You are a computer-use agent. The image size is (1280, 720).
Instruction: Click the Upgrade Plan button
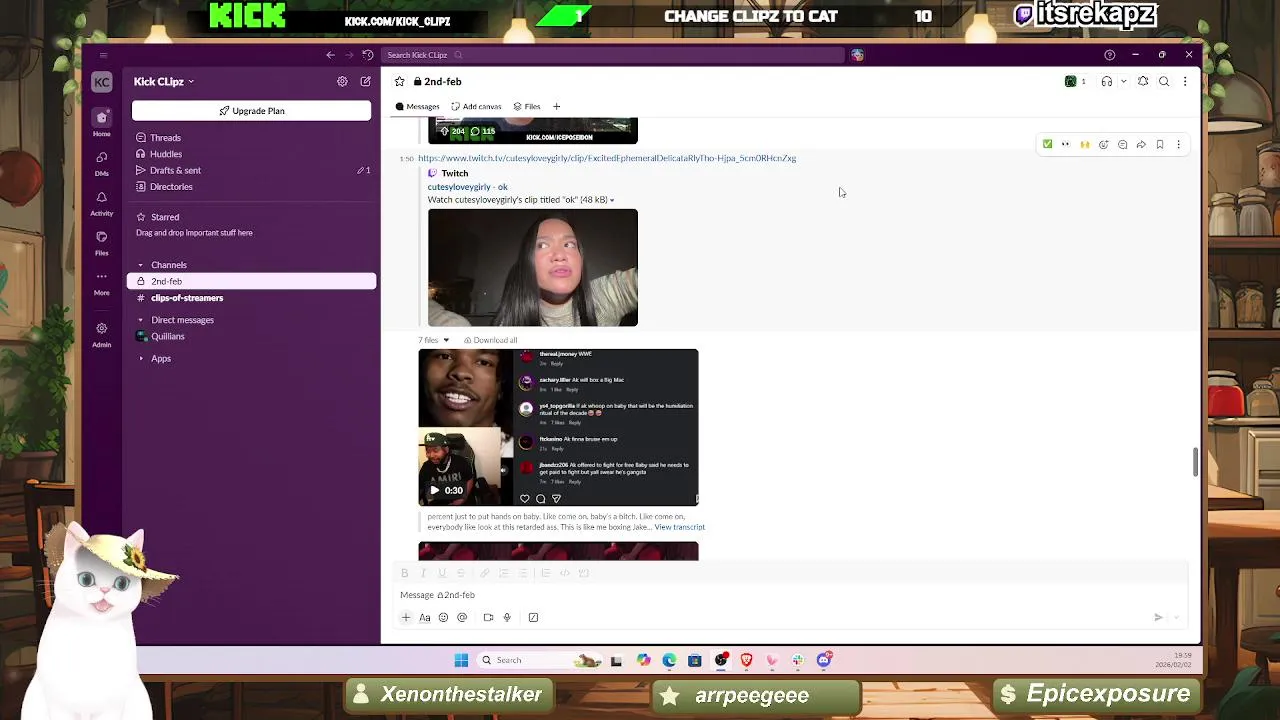(251, 111)
